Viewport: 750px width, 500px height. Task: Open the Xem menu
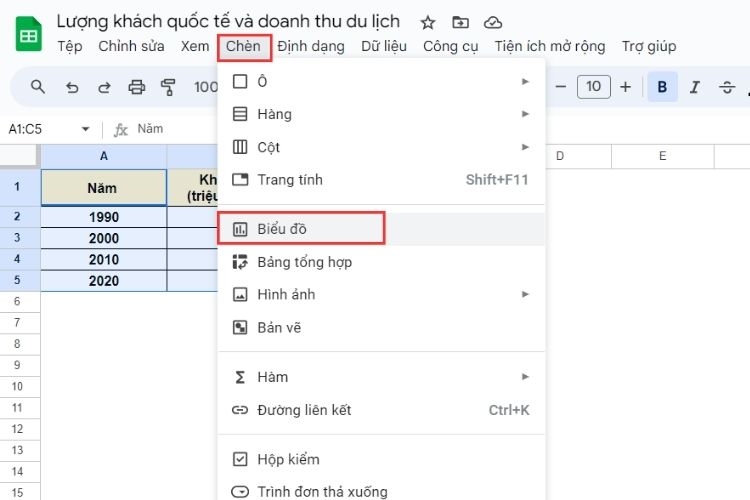(195, 46)
